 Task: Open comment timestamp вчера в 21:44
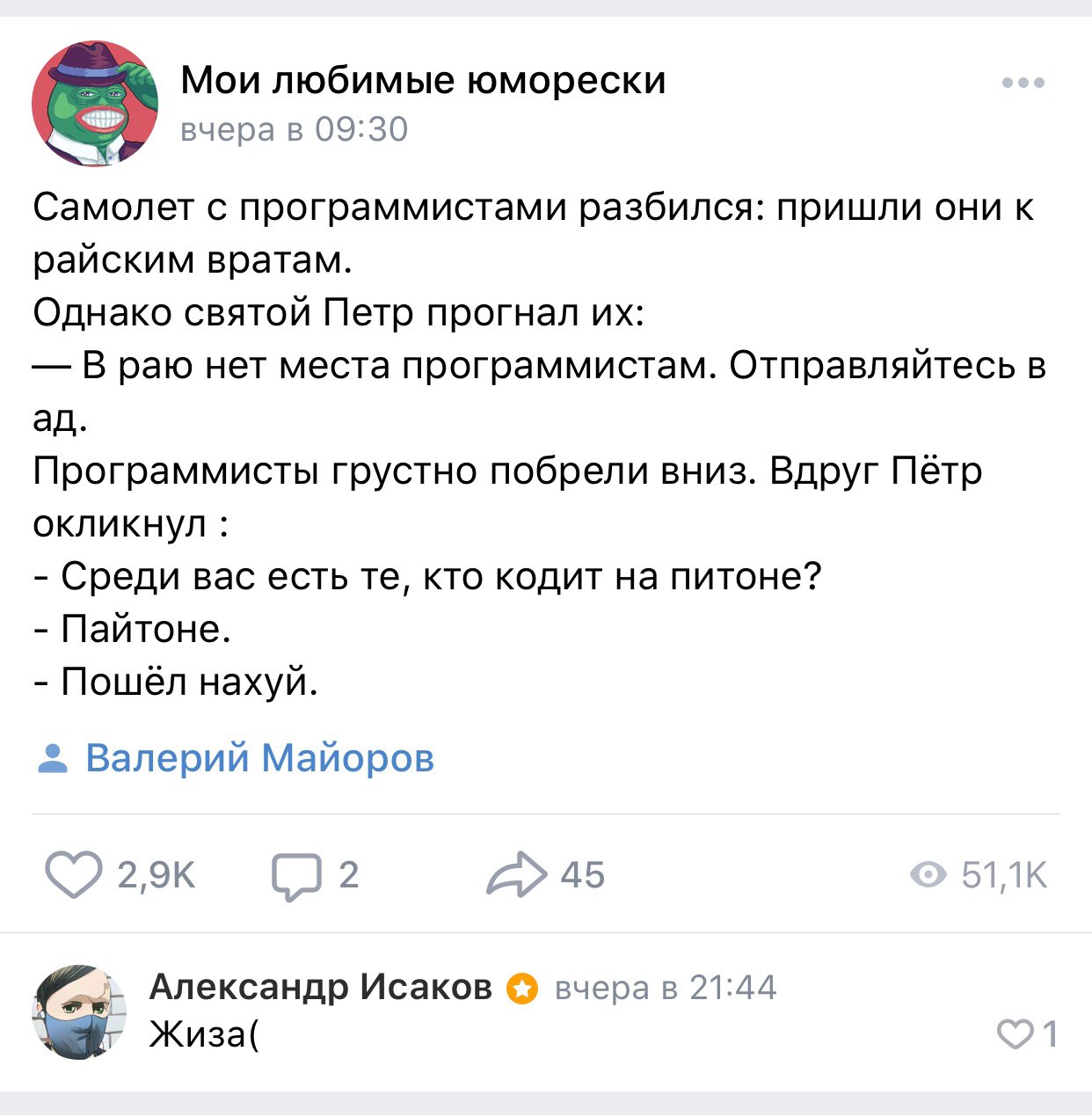pos(666,988)
